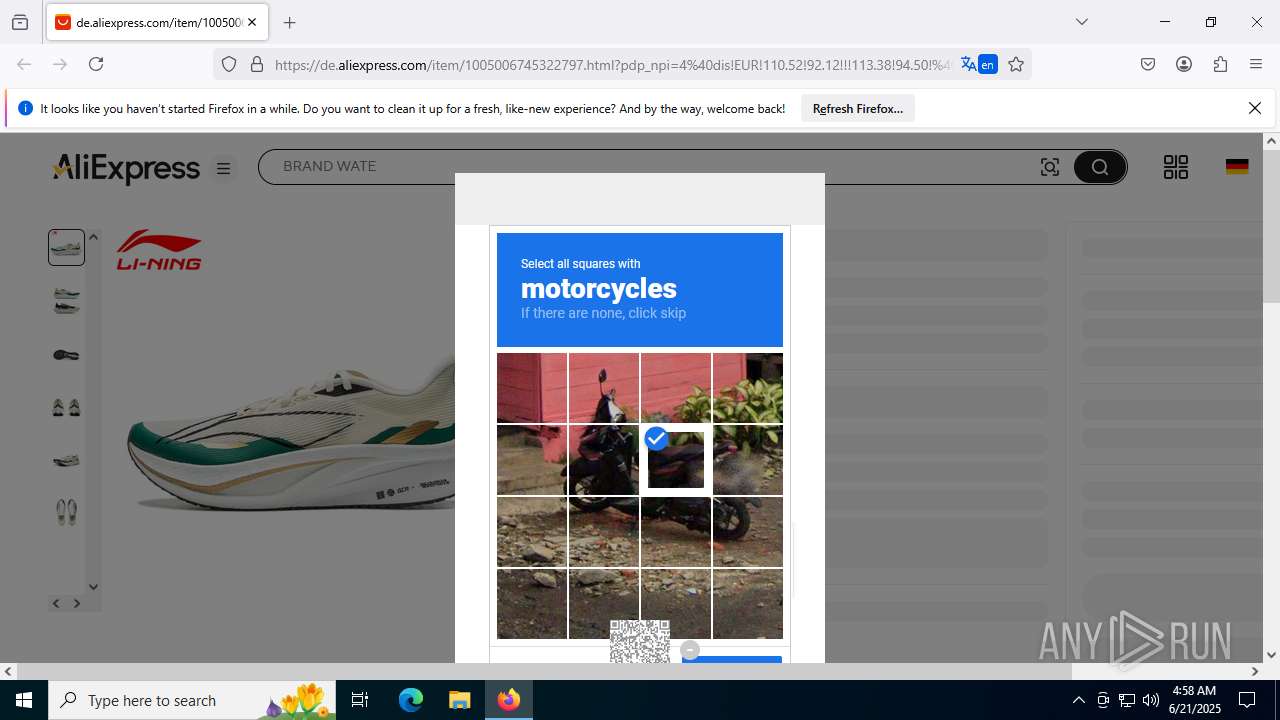
Task: Open the Windows notification center
Action: point(1247,700)
